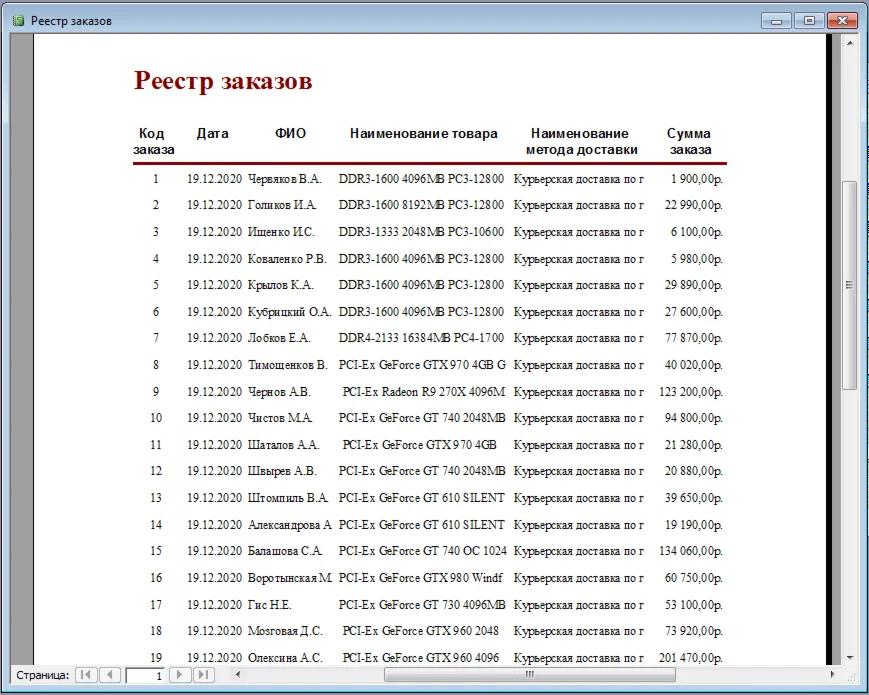Jump to the last report page

[203, 675]
